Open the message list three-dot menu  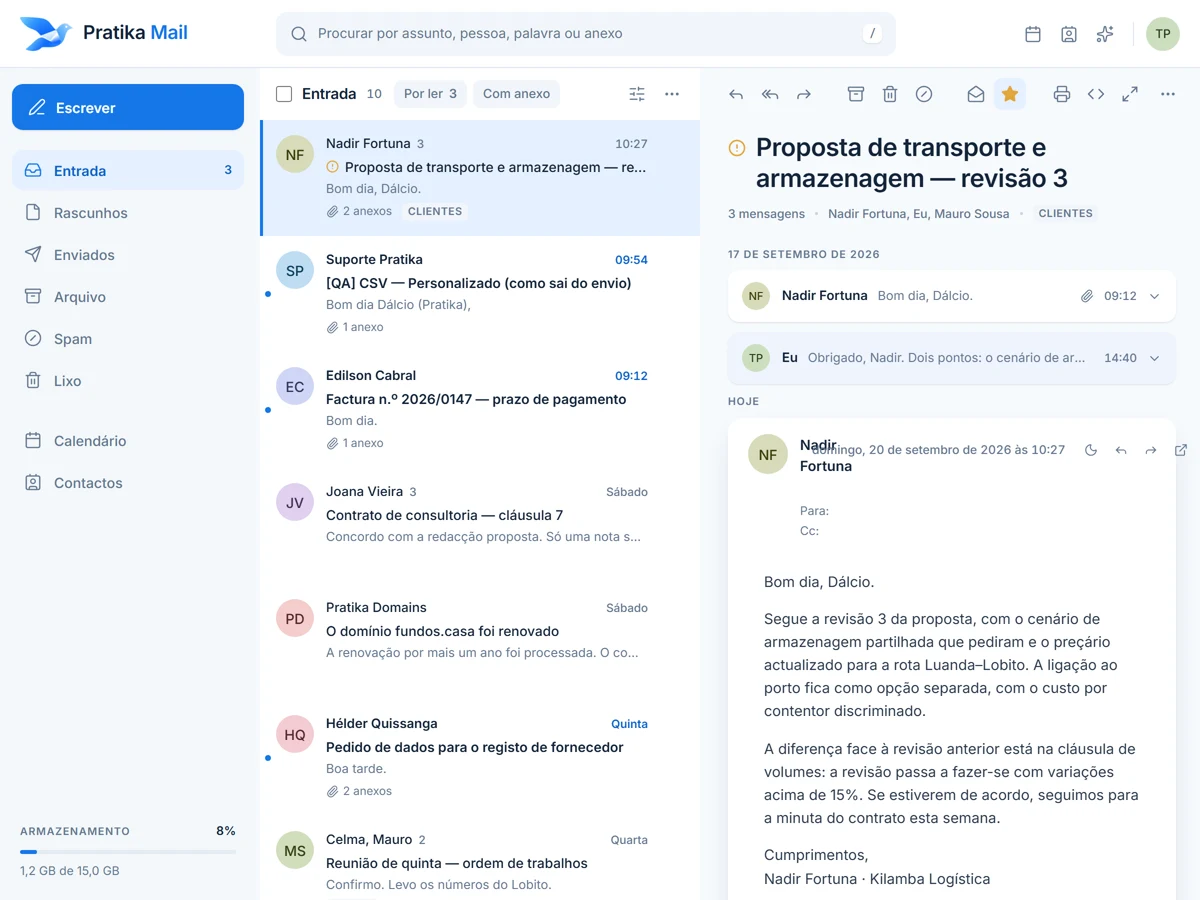coord(672,94)
